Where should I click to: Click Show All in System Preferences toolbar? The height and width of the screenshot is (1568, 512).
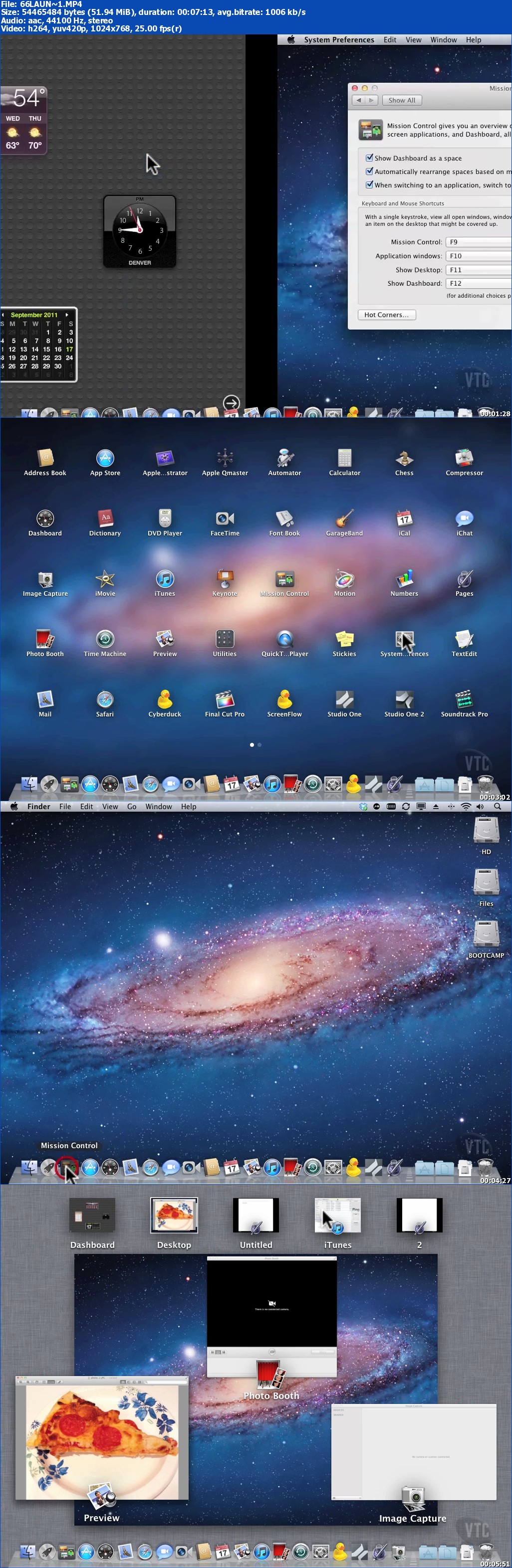(x=402, y=100)
